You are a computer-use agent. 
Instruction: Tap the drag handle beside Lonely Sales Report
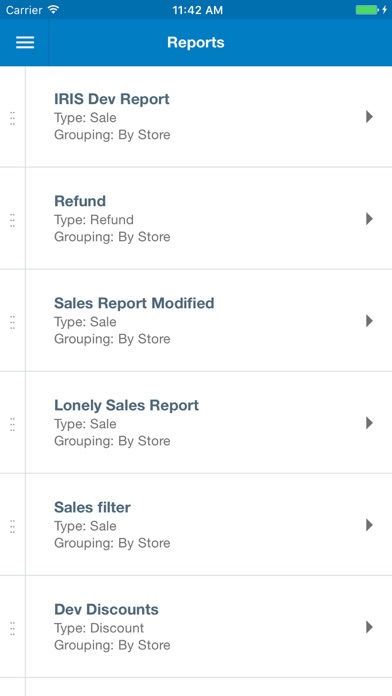click(12, 424)
